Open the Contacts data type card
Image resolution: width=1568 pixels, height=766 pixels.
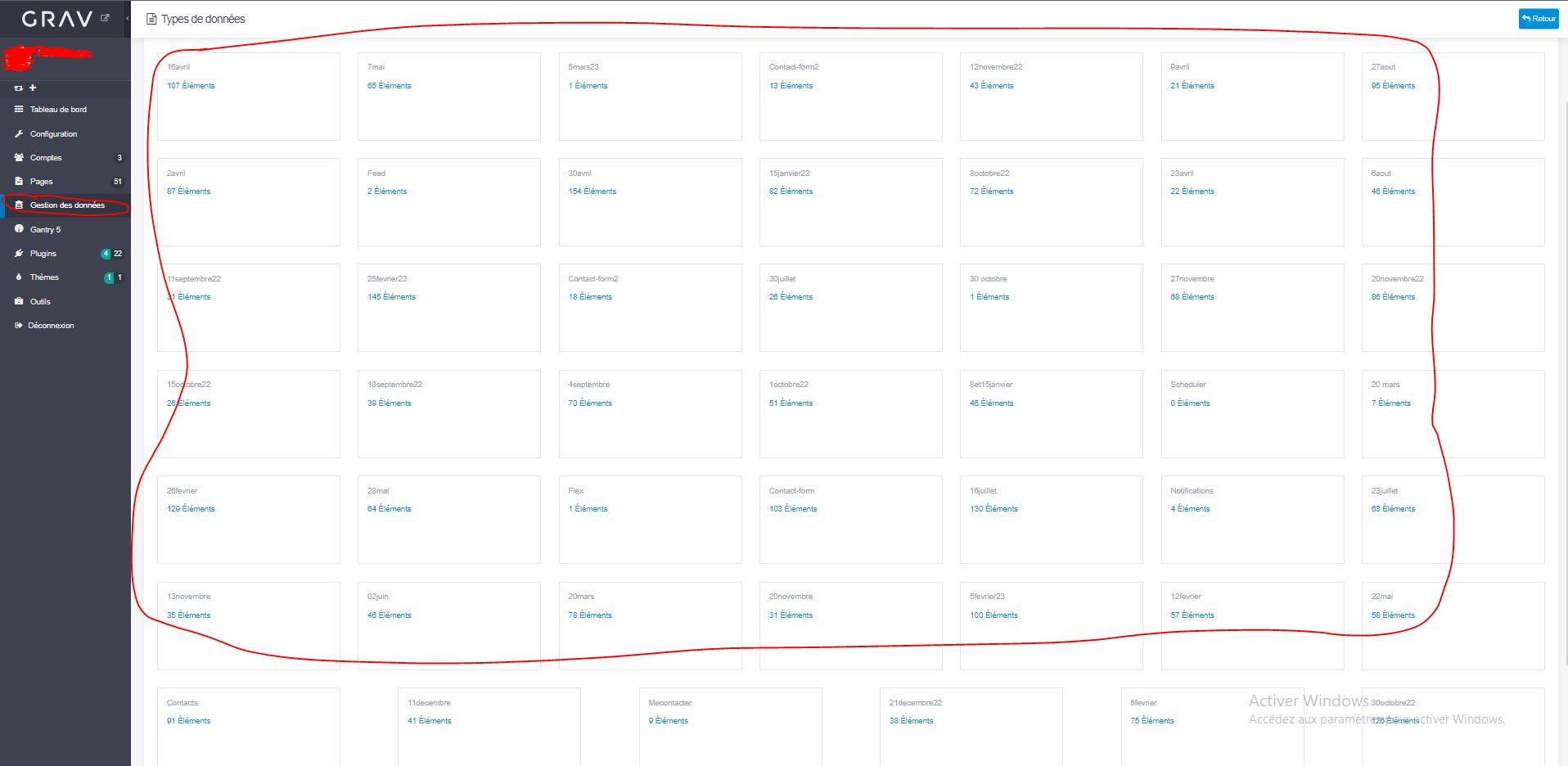(x=248, y=726)
